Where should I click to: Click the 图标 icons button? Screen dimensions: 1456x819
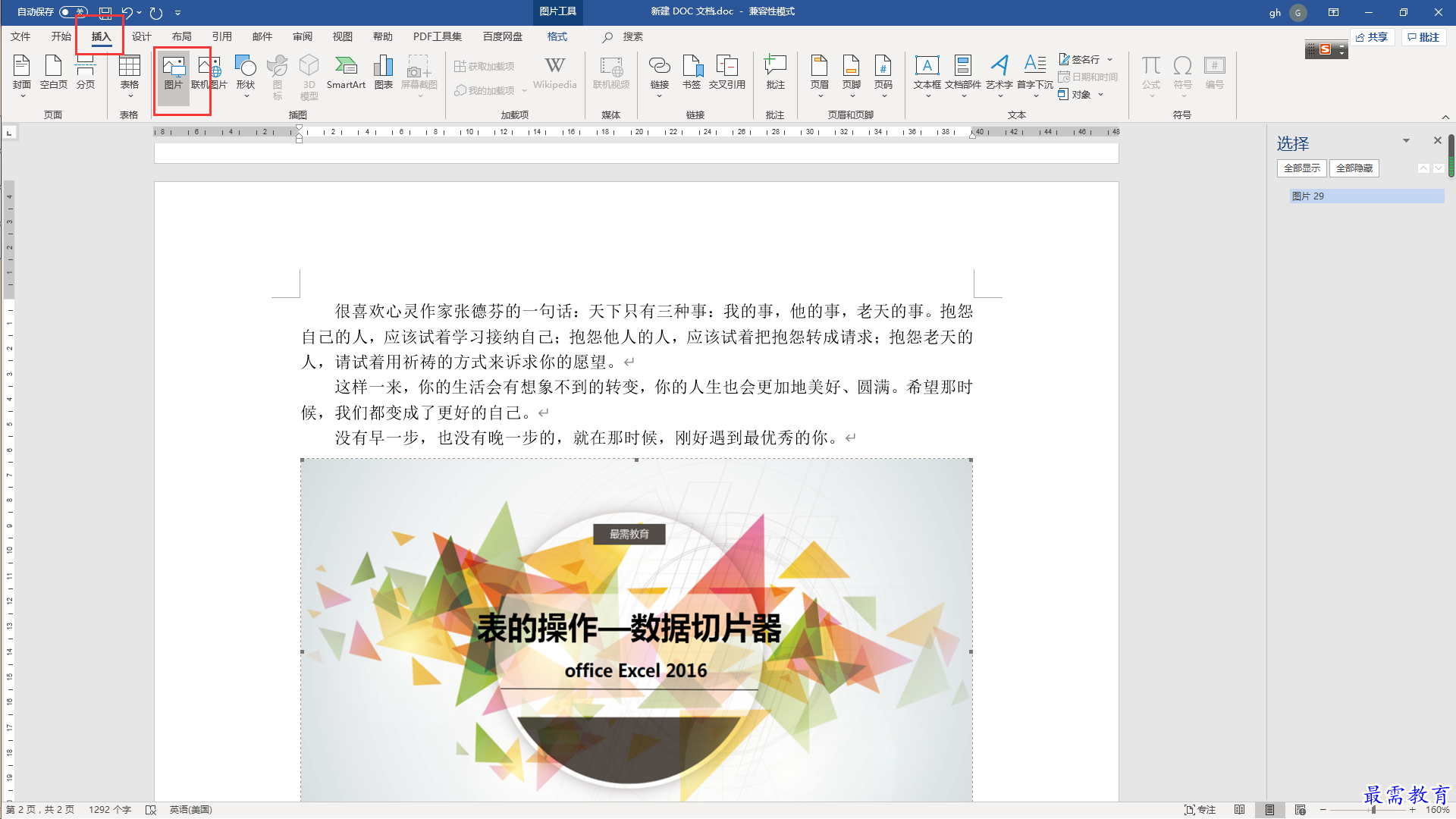278,77
